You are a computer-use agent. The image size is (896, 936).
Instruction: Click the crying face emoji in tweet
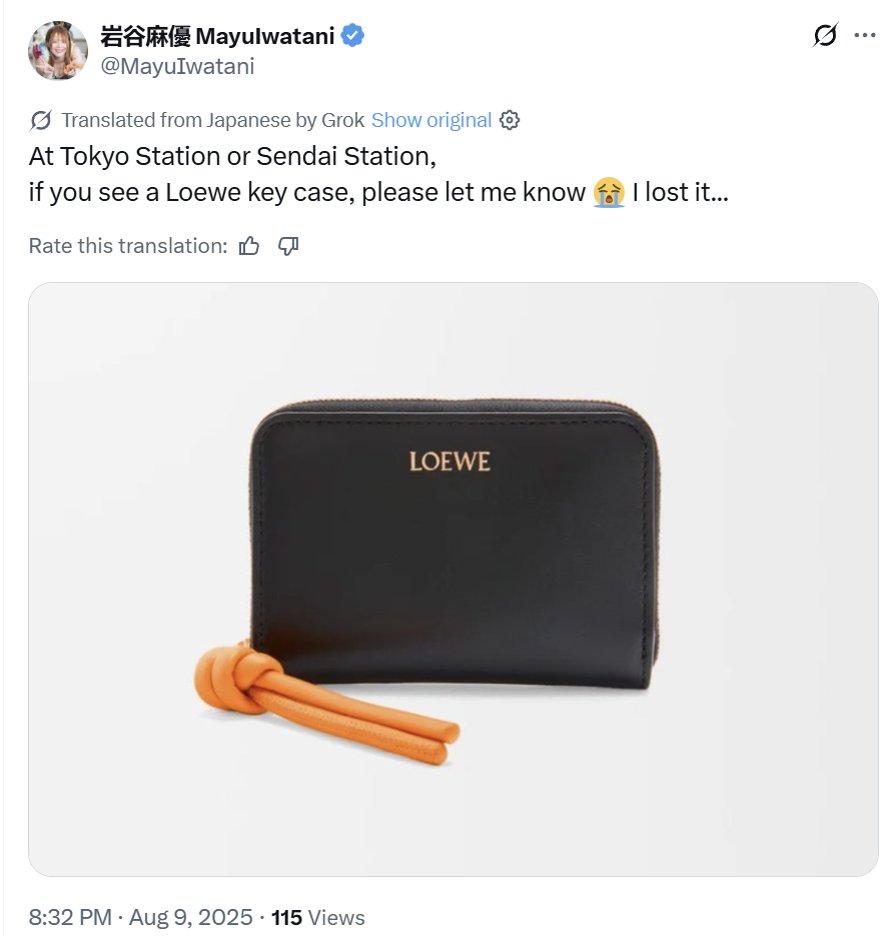(608, 192)
